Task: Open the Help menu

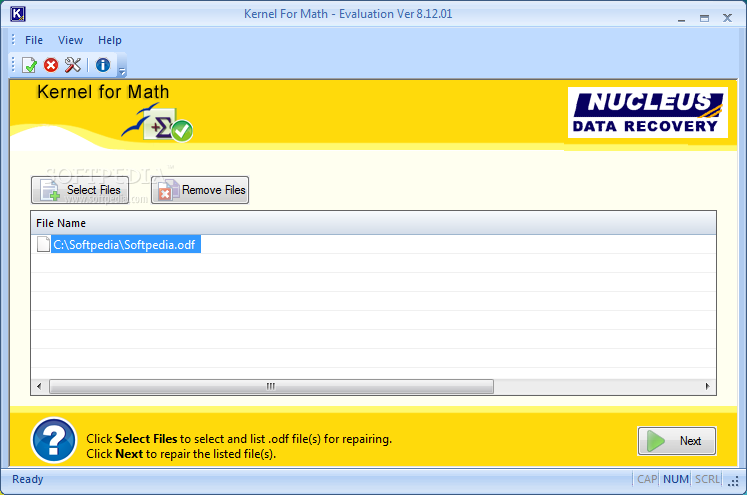Action: [x=110, y=40]
